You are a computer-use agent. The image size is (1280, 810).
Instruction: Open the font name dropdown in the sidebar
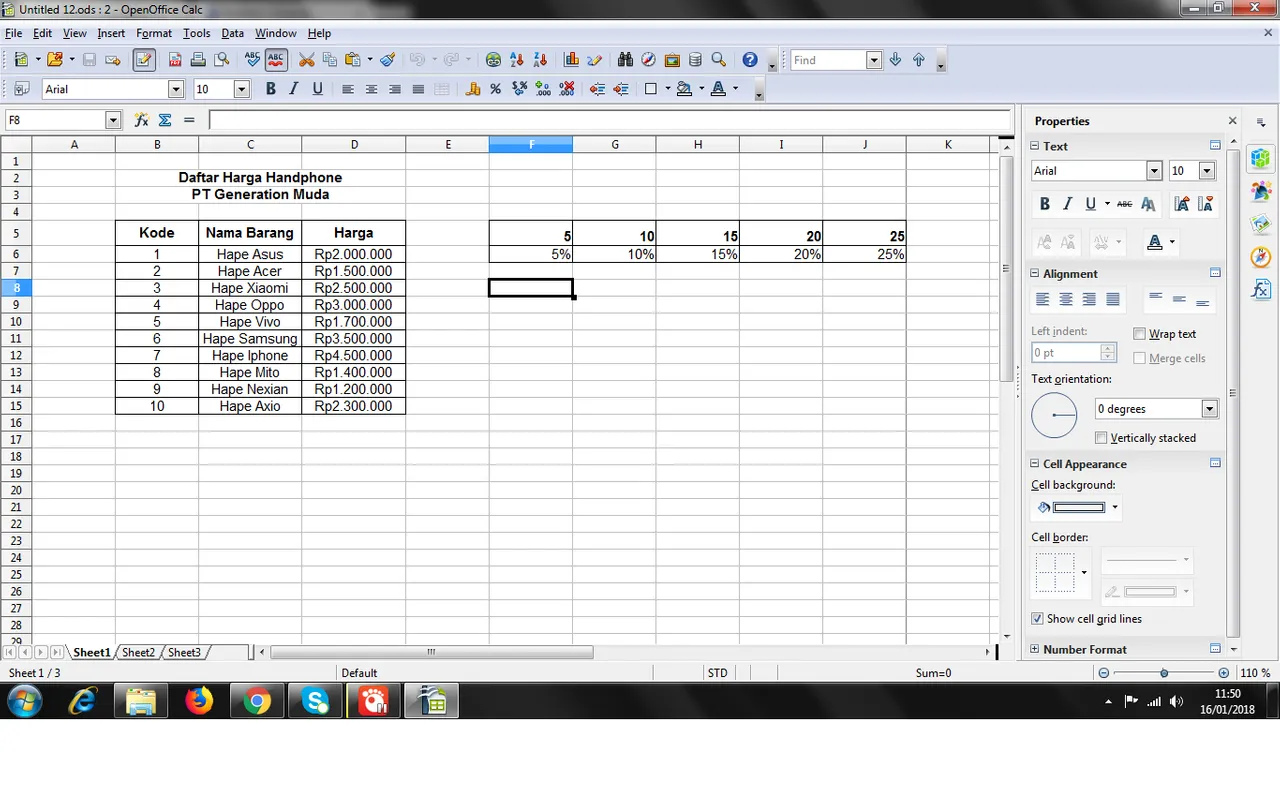tap(1154, 170)
